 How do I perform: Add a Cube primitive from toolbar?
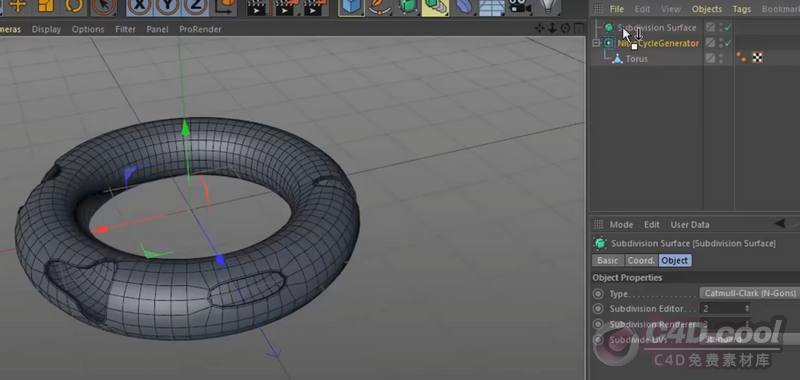(351, 7)
